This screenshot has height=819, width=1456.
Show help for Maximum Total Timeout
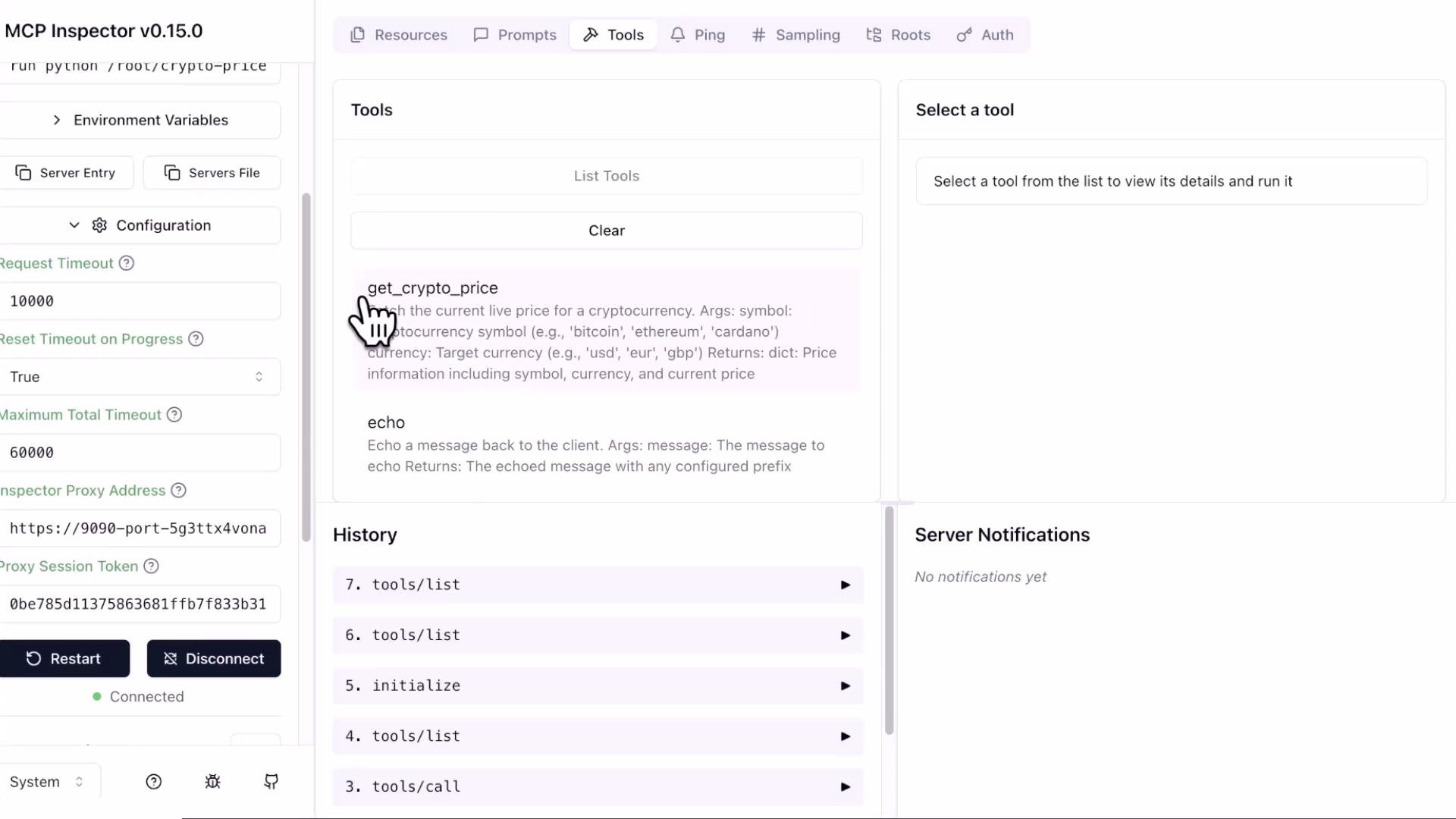[x=174, y=415]
